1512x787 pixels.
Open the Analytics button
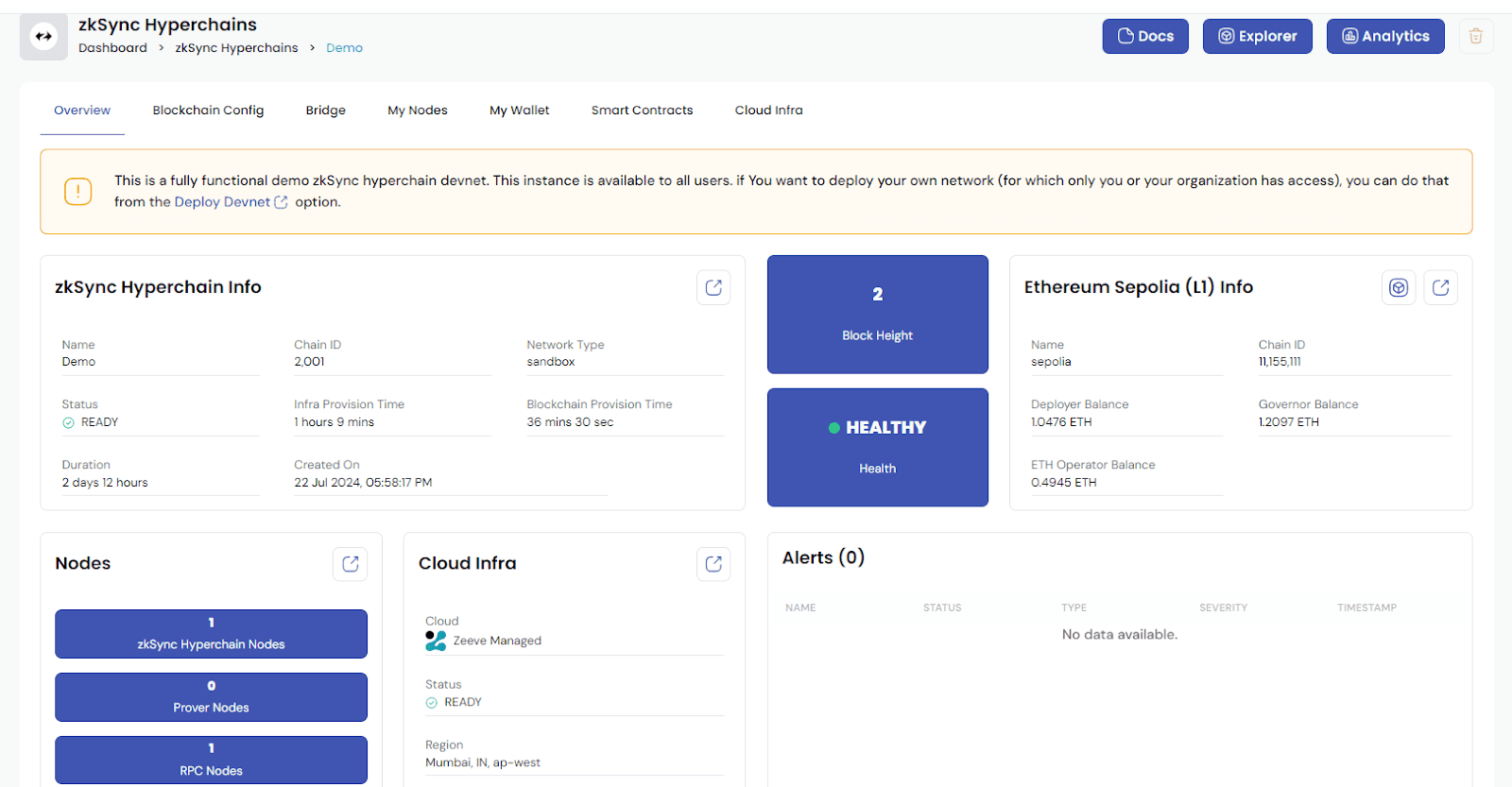coord(1385,36)
